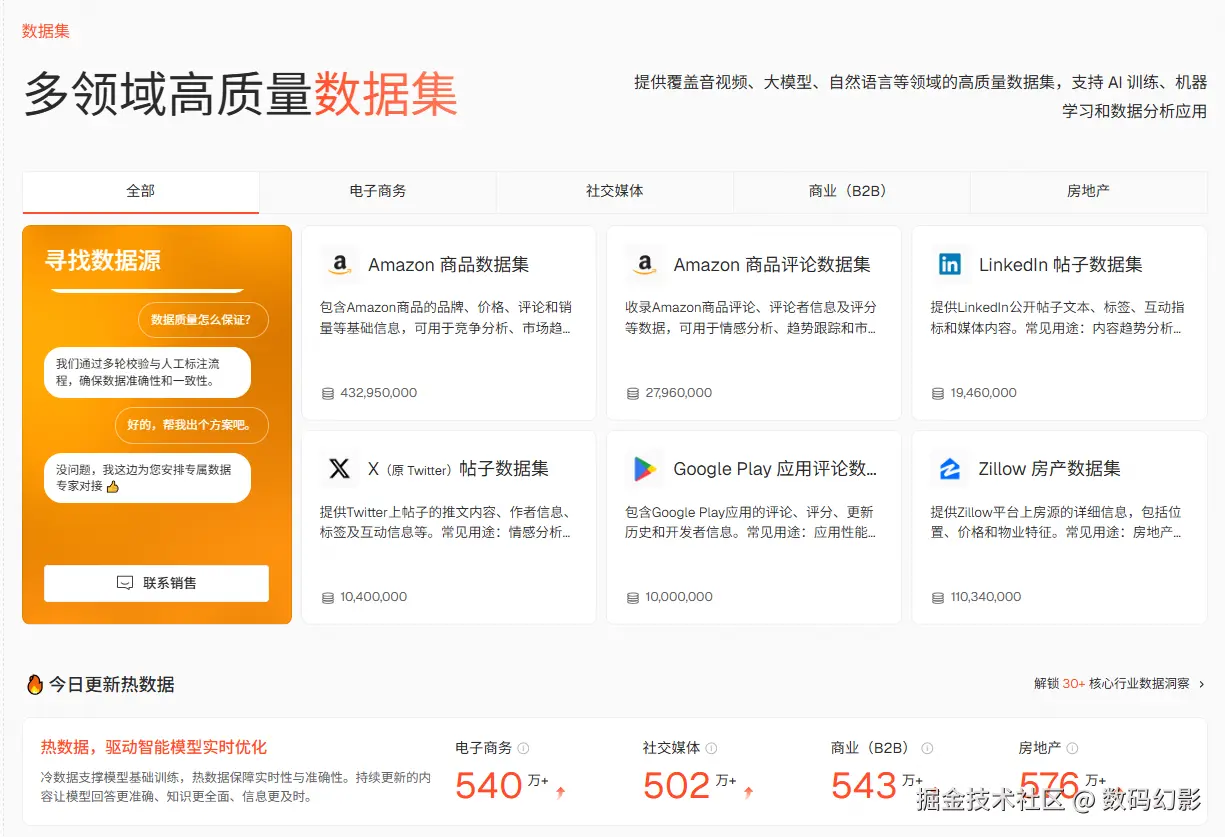The height and width of the screenshot is (837, 1225).
Task: Click the fire icon beside 今日更新热数据
Action: pos(35,684)
